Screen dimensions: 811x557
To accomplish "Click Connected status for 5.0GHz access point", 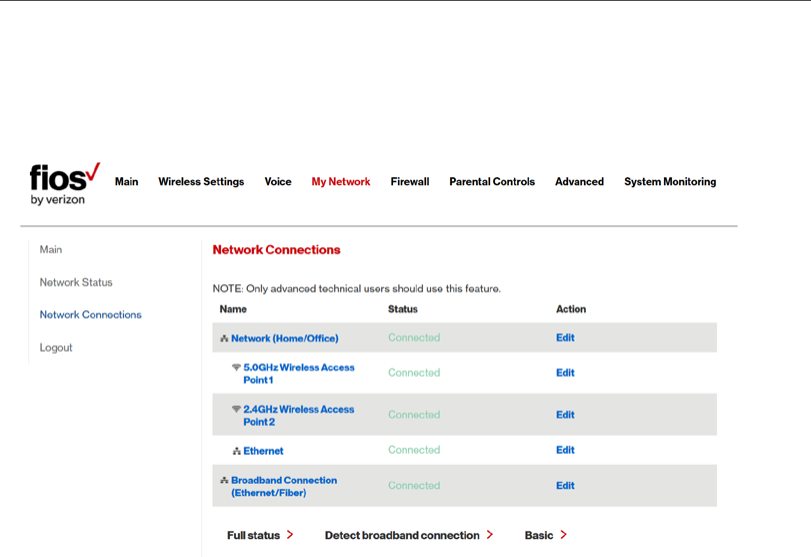I will 414,373.
